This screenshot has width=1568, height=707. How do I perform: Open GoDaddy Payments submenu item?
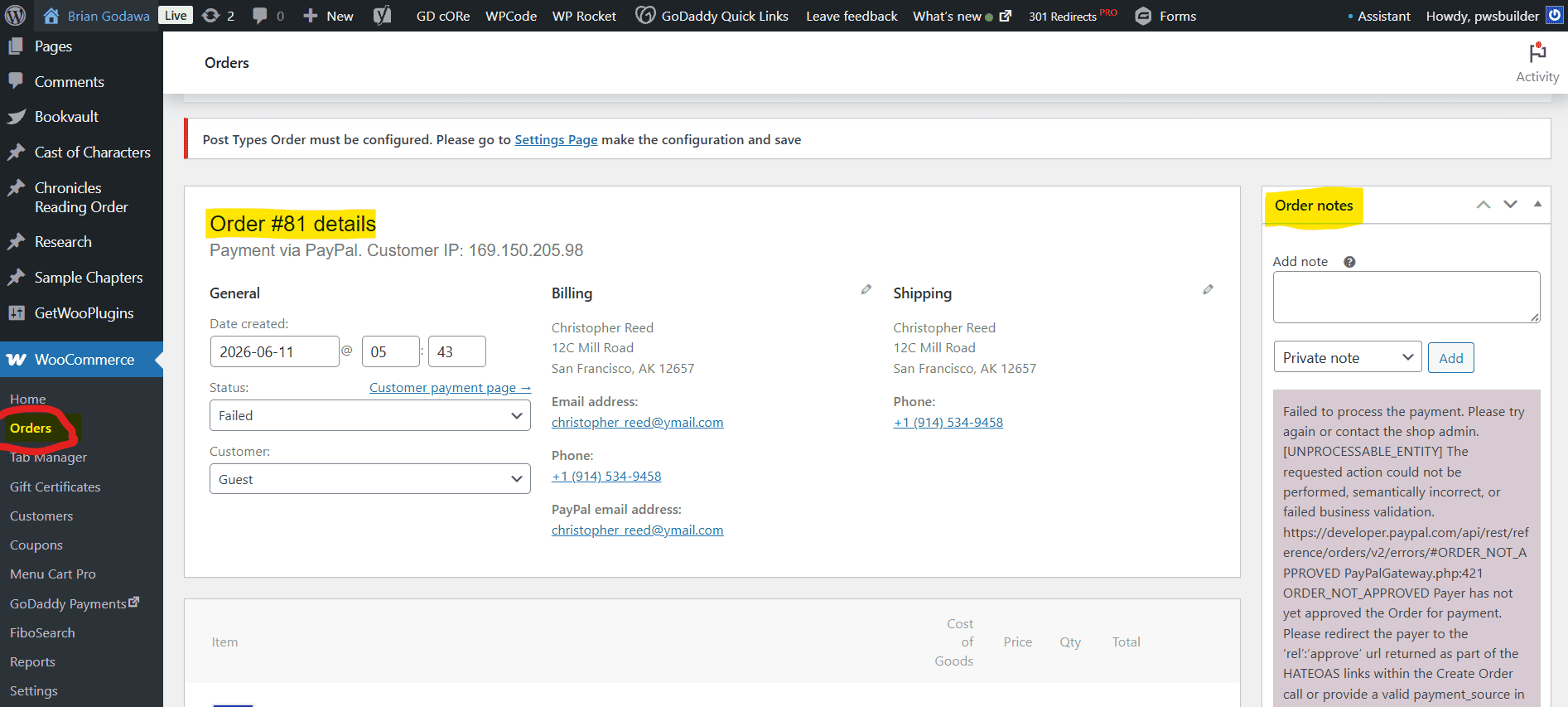(x=75, y=603)
